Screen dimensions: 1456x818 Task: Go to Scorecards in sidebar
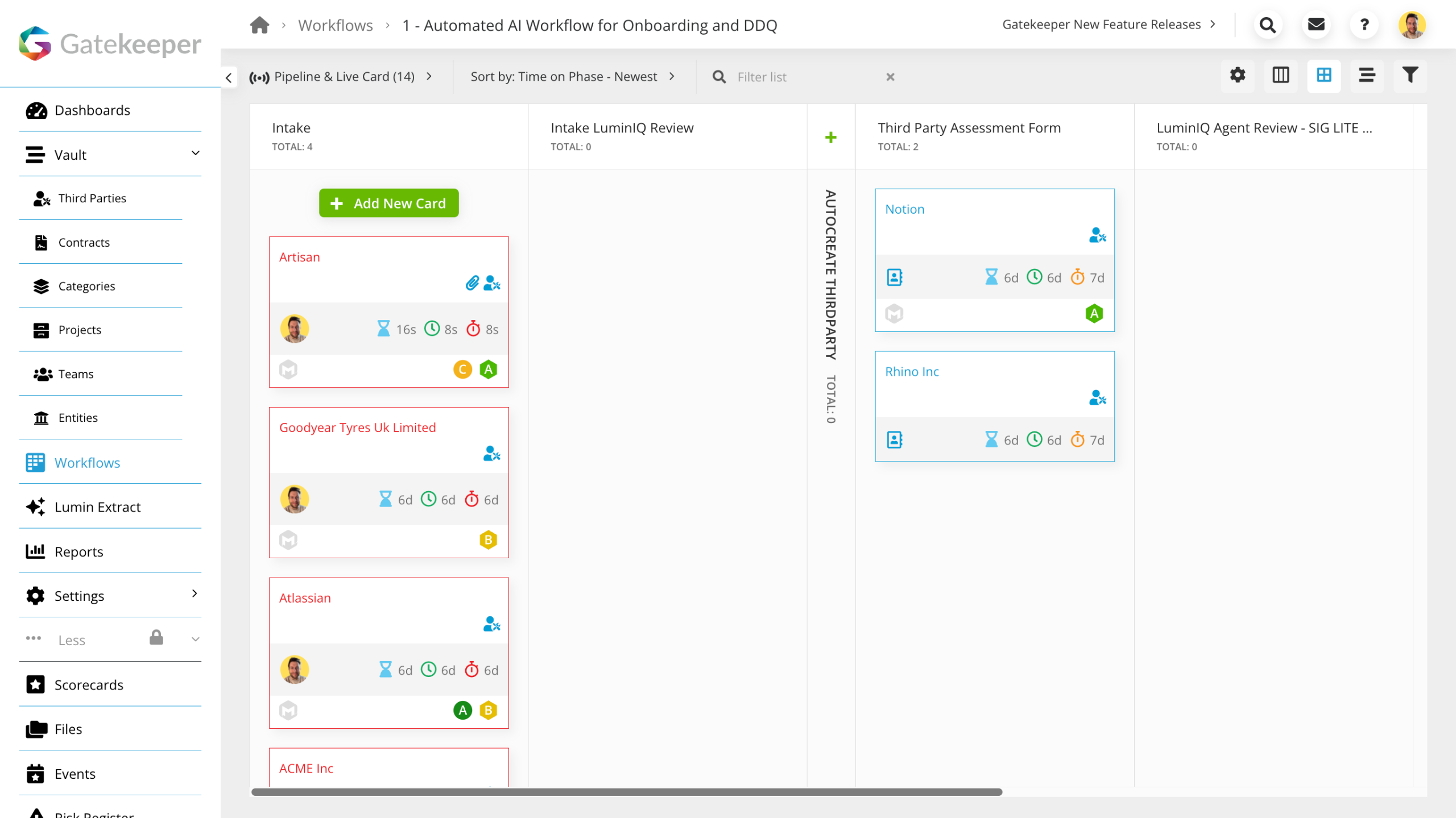point(89,685)
